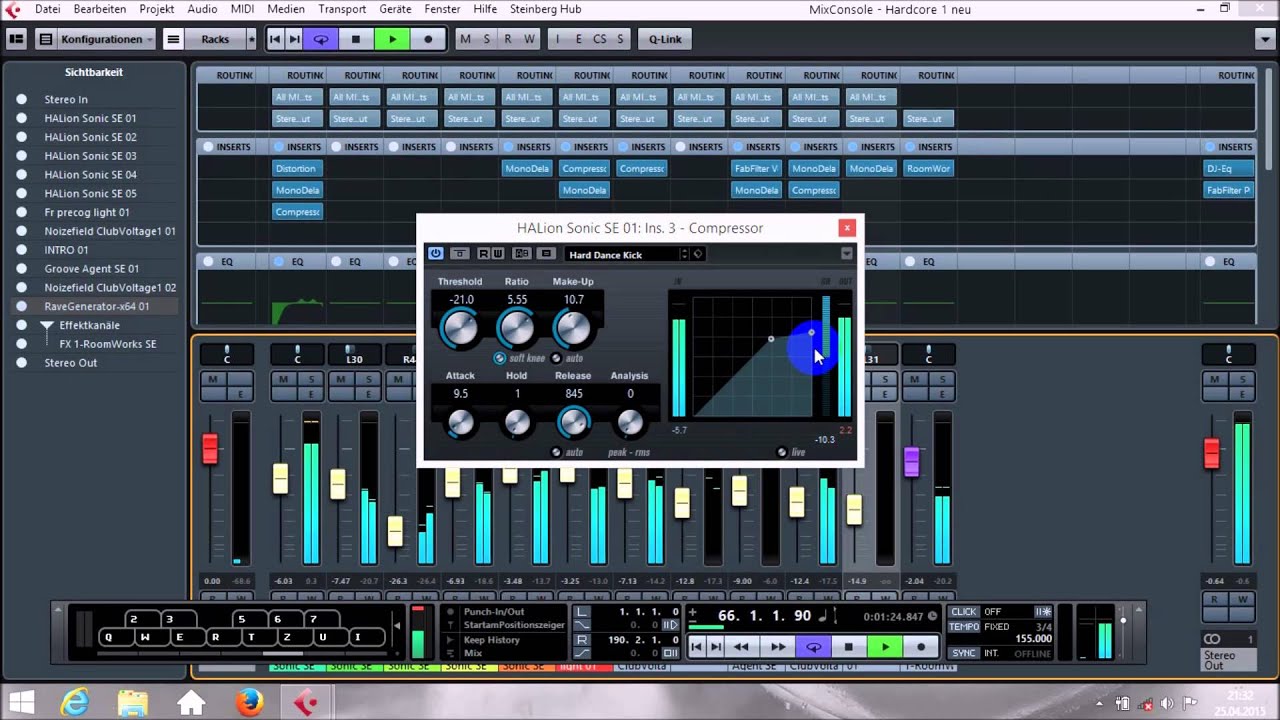Click the Attack value field 9.5

point(461,394)
